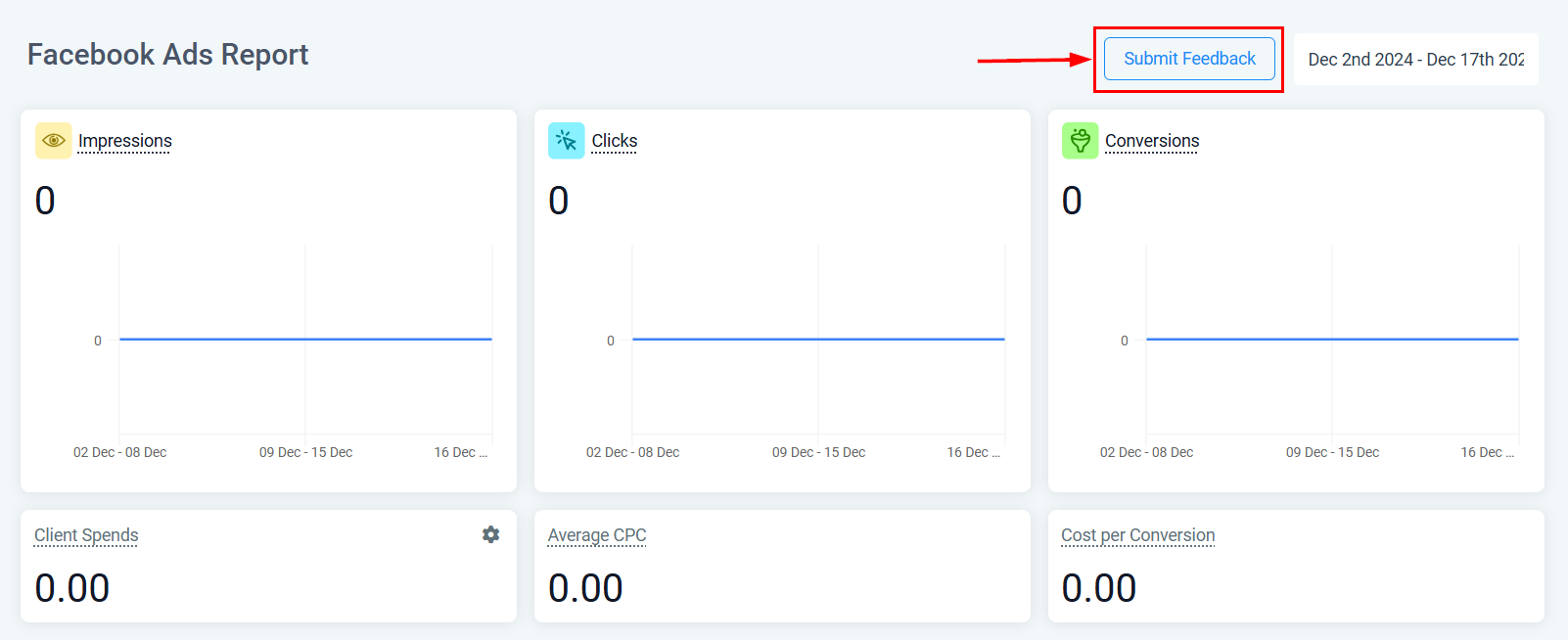This screenshot has height=640, width=1568.
Task: Click the Clicks metric label
Action: coord(615,141)
